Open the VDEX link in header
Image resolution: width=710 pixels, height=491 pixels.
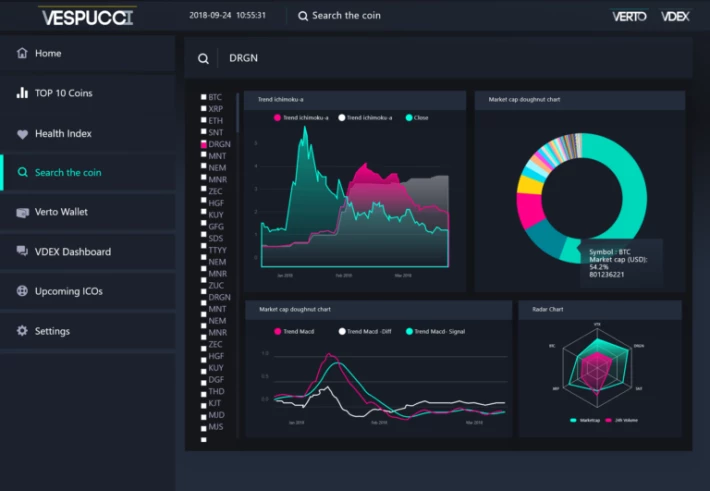point(675,17)
